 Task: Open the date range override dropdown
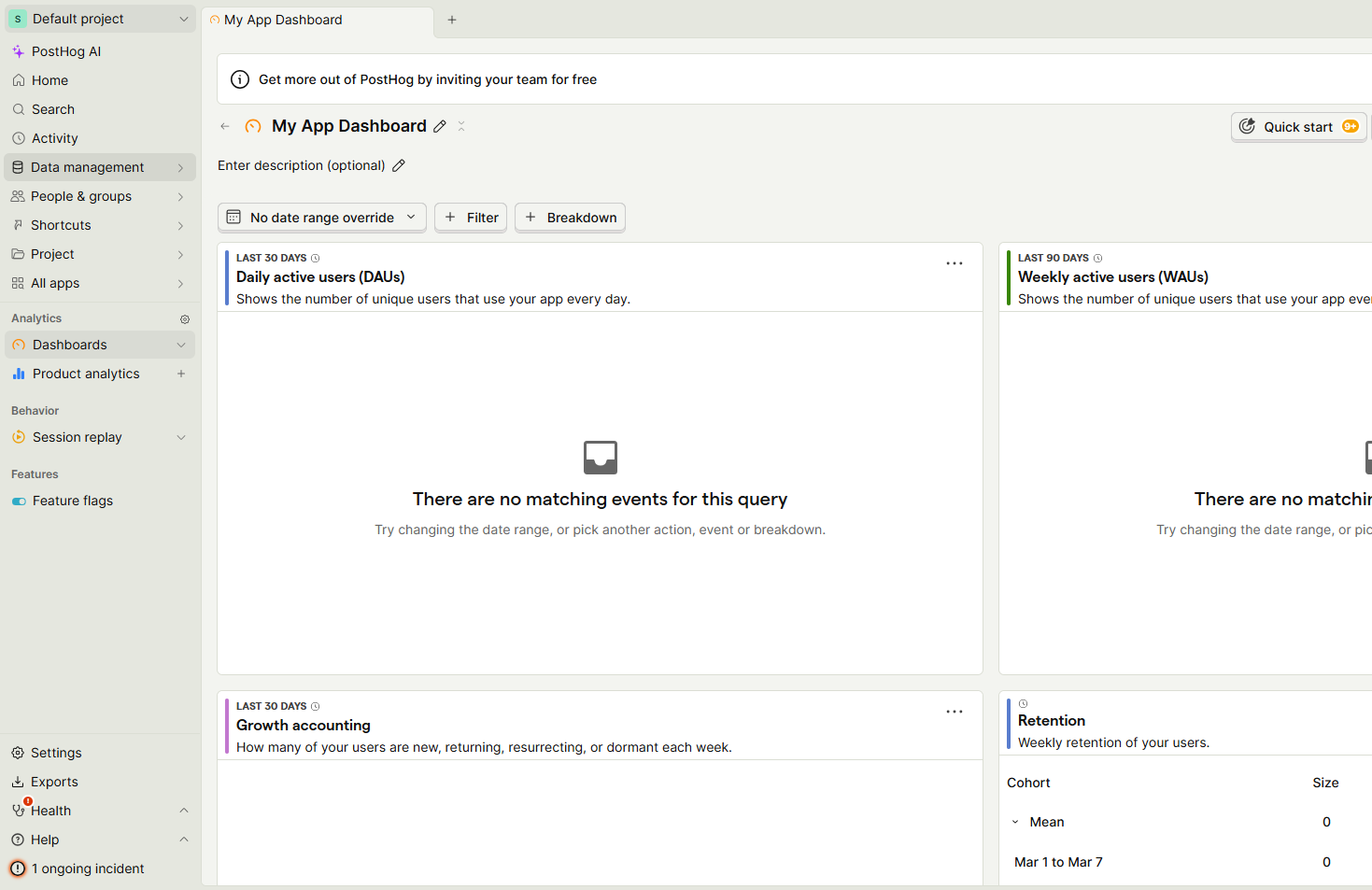(x=322, y=218)
